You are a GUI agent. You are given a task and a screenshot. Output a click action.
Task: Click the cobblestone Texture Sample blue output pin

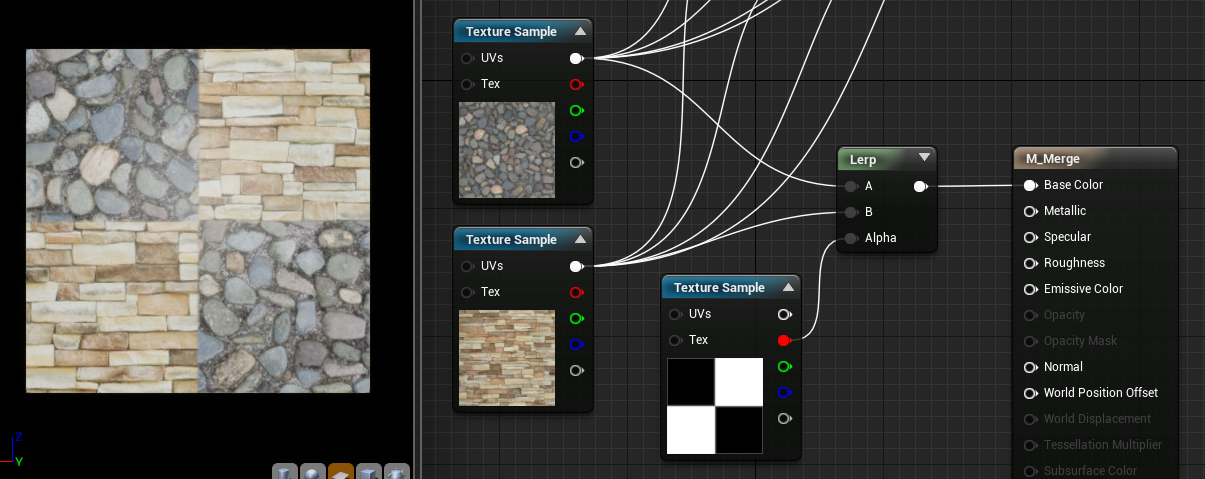pyautogui.click(x=576, y=136)
